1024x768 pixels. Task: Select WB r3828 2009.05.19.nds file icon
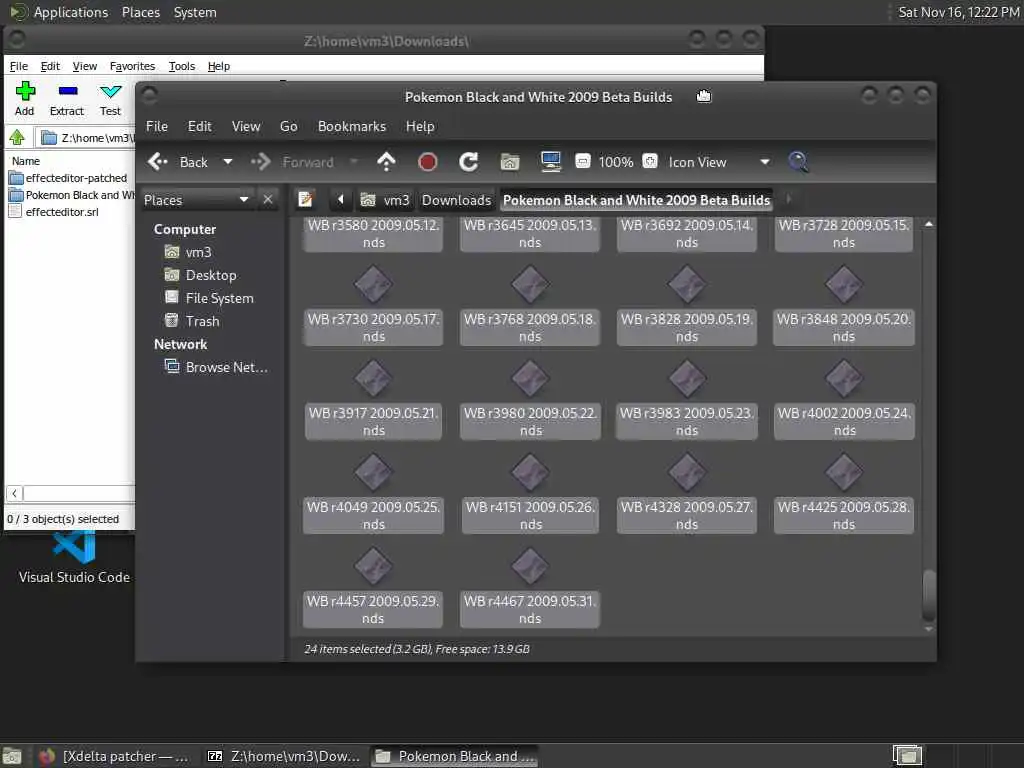(x=687, y=284)
